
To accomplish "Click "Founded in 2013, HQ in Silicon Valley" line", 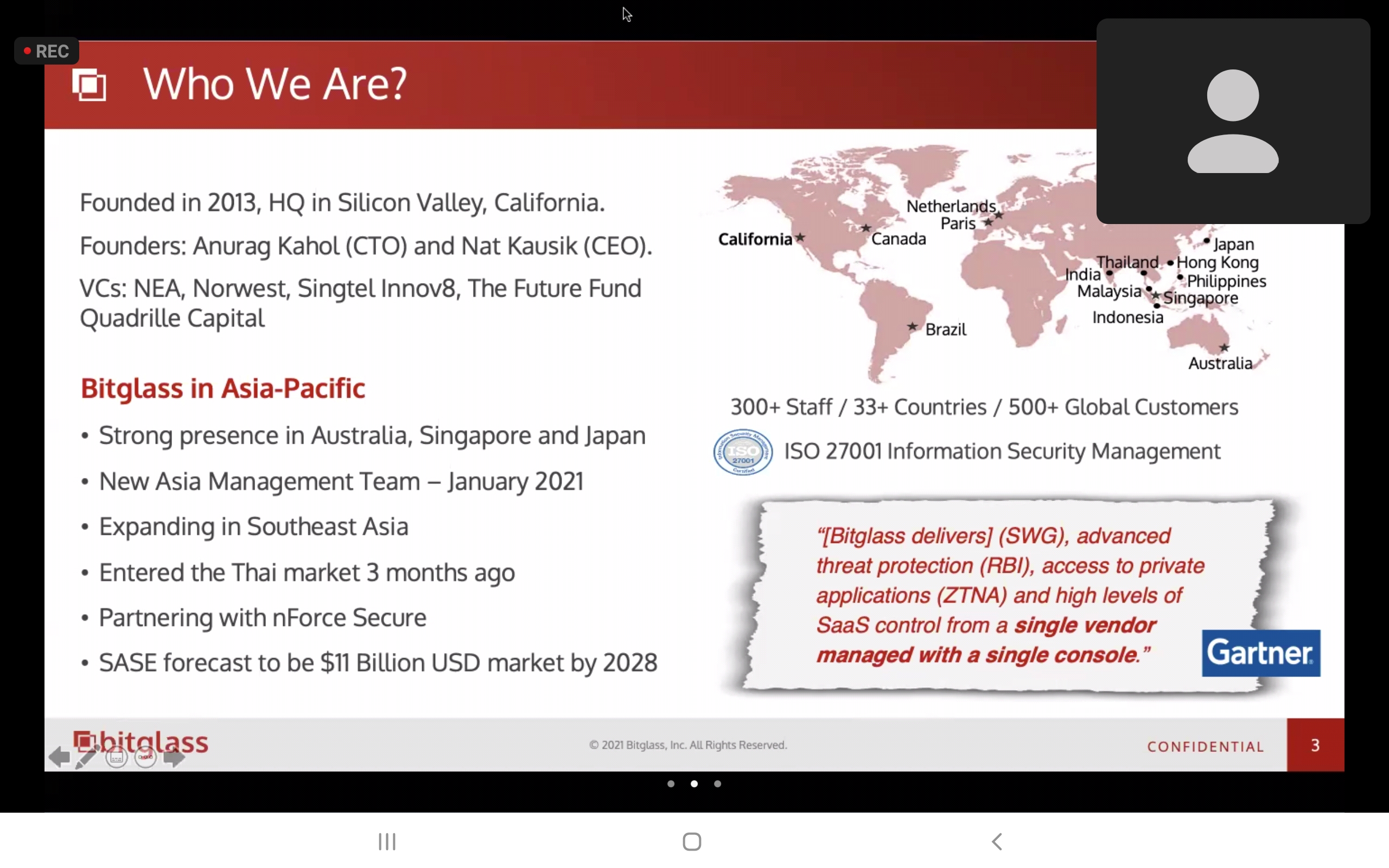I will coord(343,203).
